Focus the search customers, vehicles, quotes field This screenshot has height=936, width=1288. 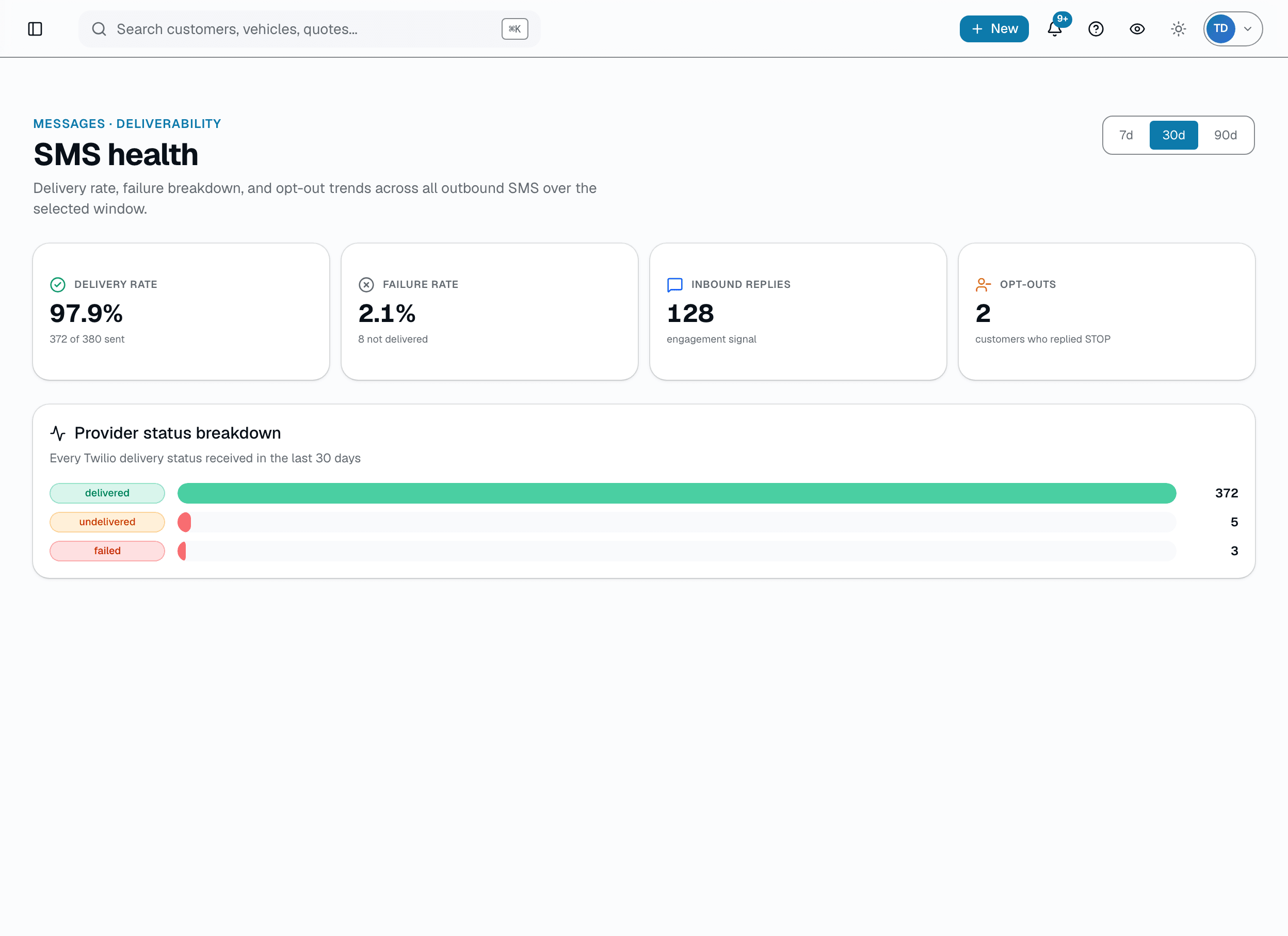coord(309,29)
